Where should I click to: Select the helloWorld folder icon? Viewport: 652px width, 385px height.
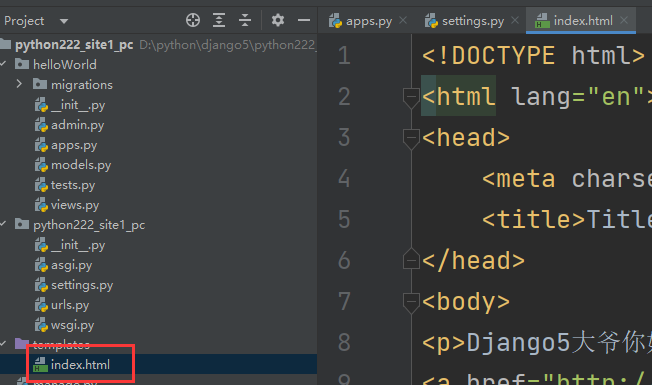tap(22, 64)
